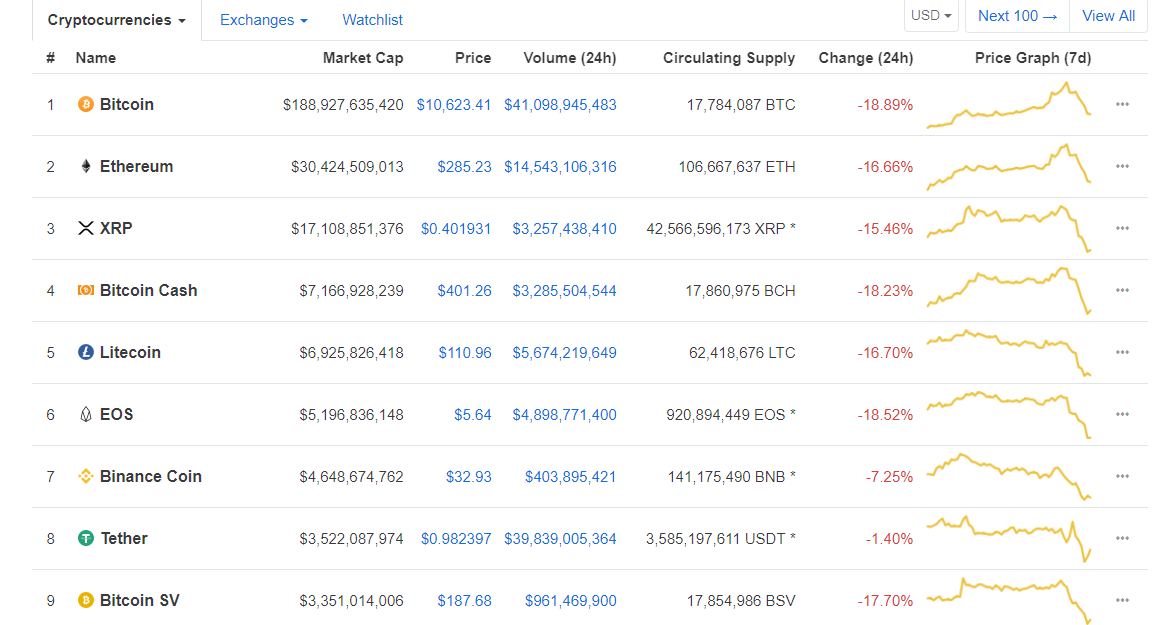Click Ethereum's 24h volume $14,543,106,316
This screenshot has height=625, width=1154.
(x=560, y=167)
